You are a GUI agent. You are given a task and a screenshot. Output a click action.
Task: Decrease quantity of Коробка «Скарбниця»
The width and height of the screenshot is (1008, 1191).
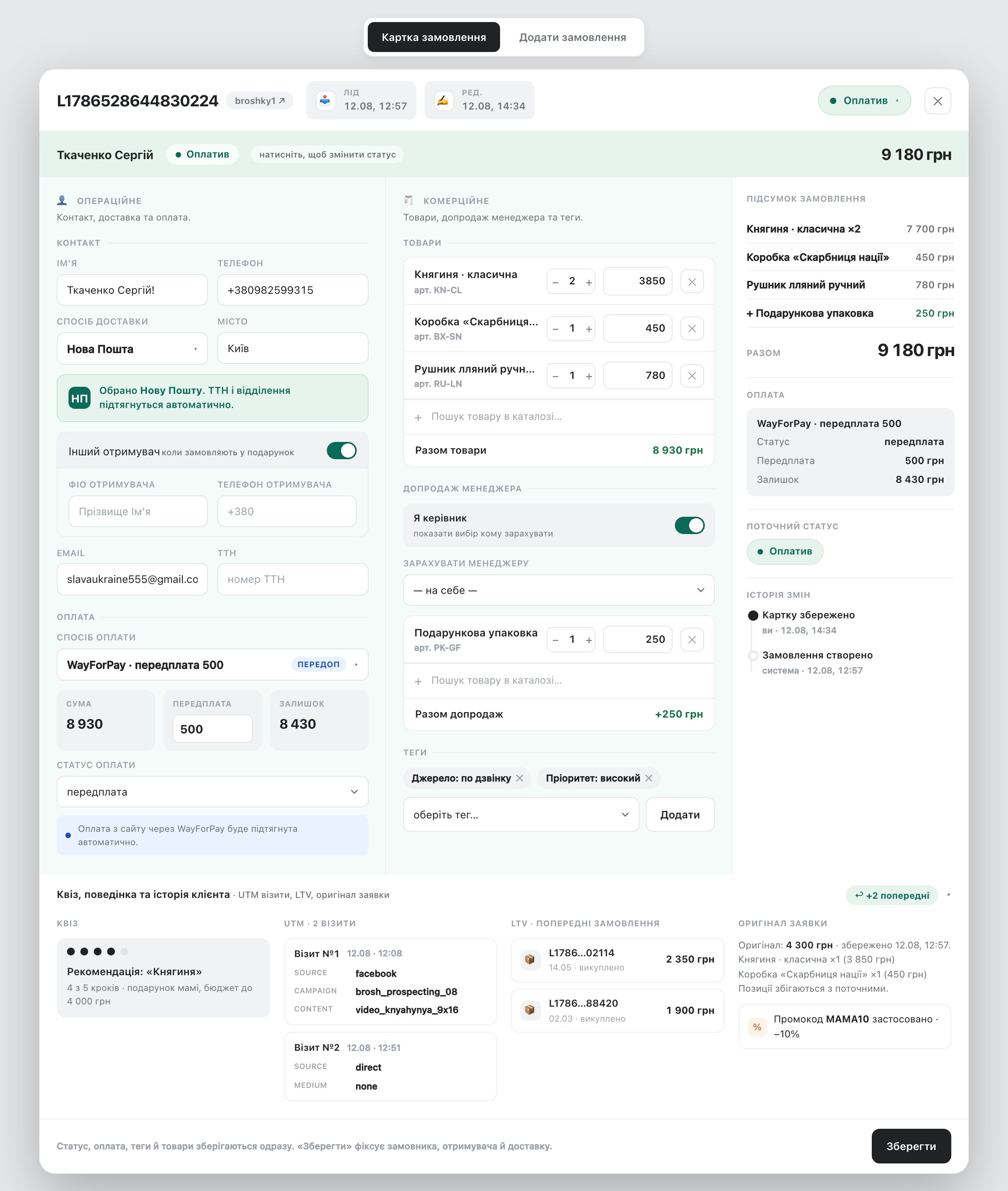pos(556,328)
